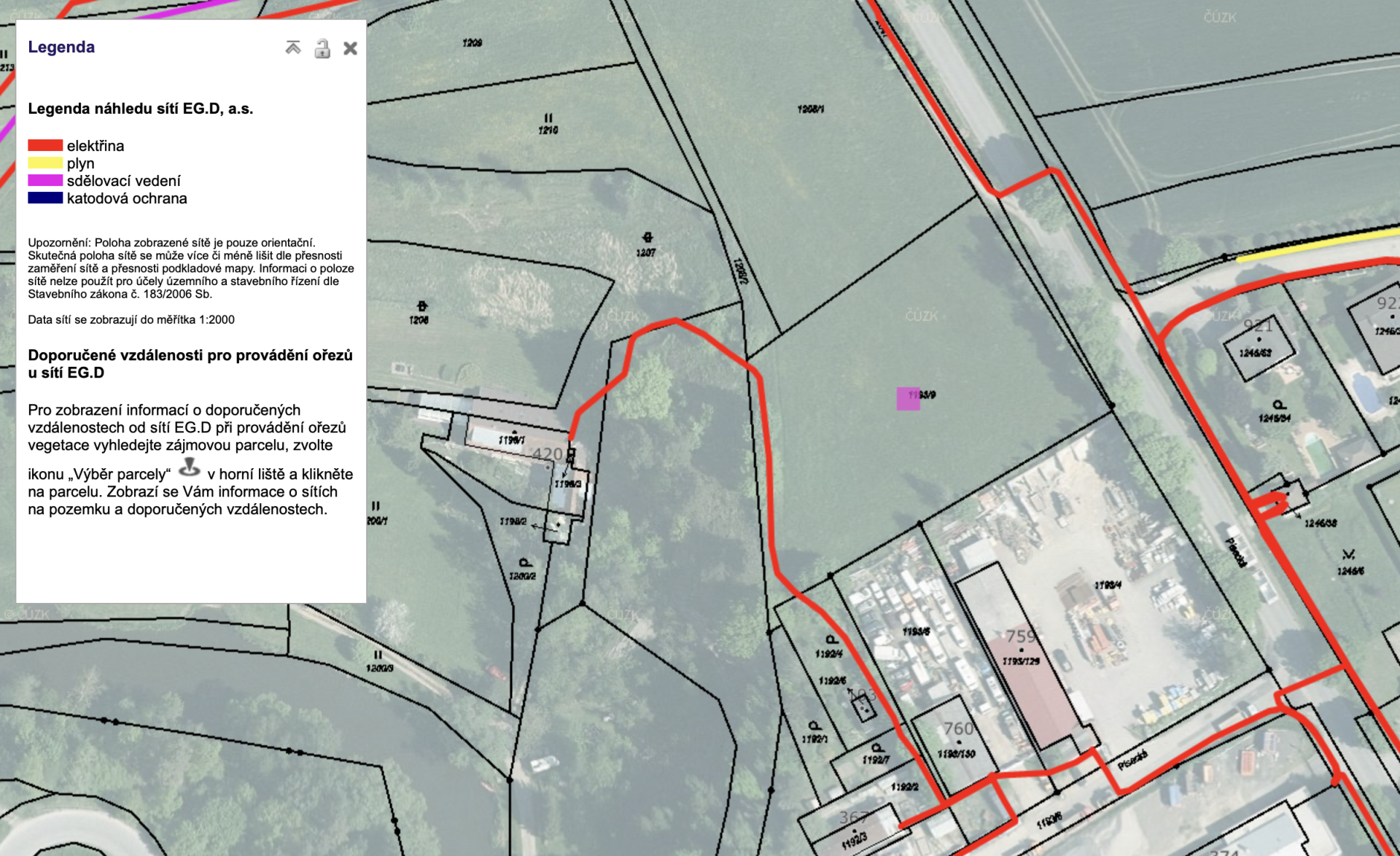Screen dimensions: 1400x856
Task: Click parcel label 1209 on the map
Action: click(472, 43)
